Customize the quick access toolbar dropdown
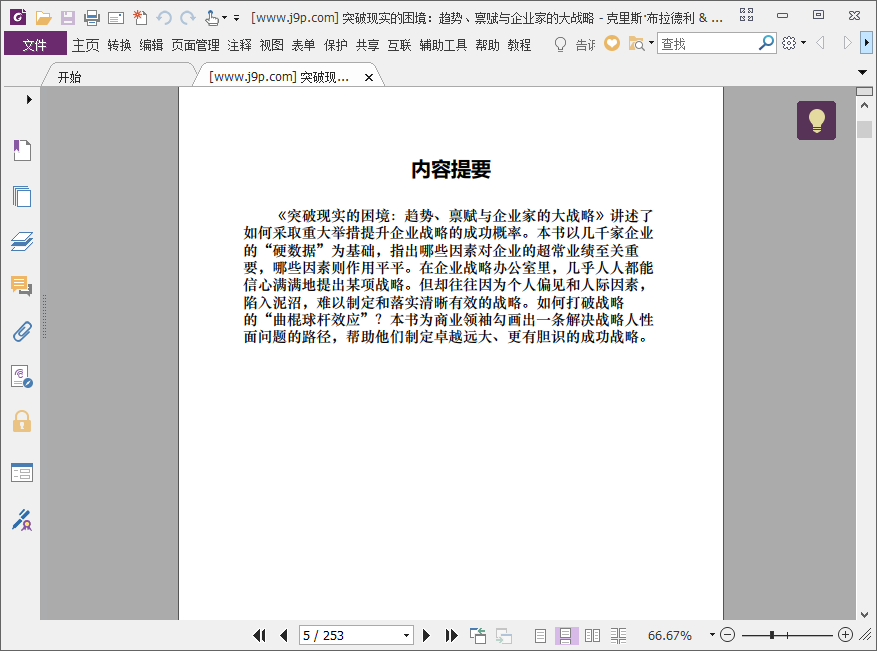Viewport: 877px width, 651px height. [237, 18]
